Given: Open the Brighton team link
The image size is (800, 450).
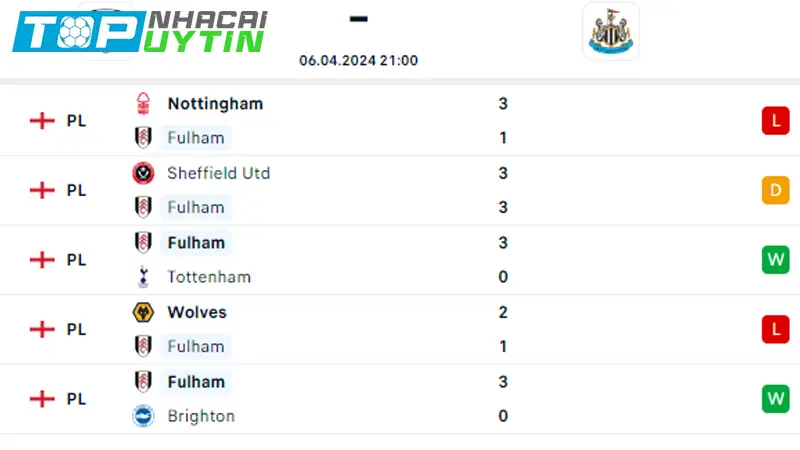Looking at the screenshot, I should [201, 416].
